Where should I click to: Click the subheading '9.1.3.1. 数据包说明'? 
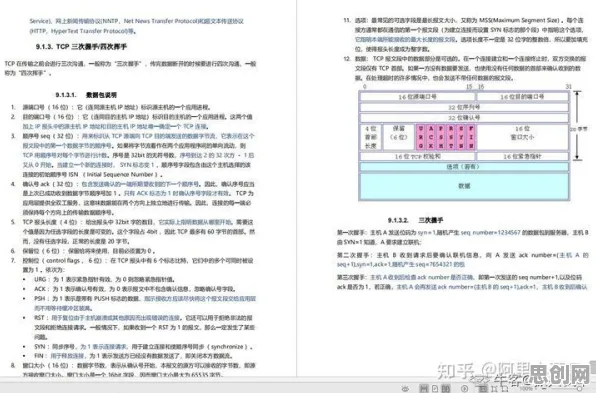(86, 95)
